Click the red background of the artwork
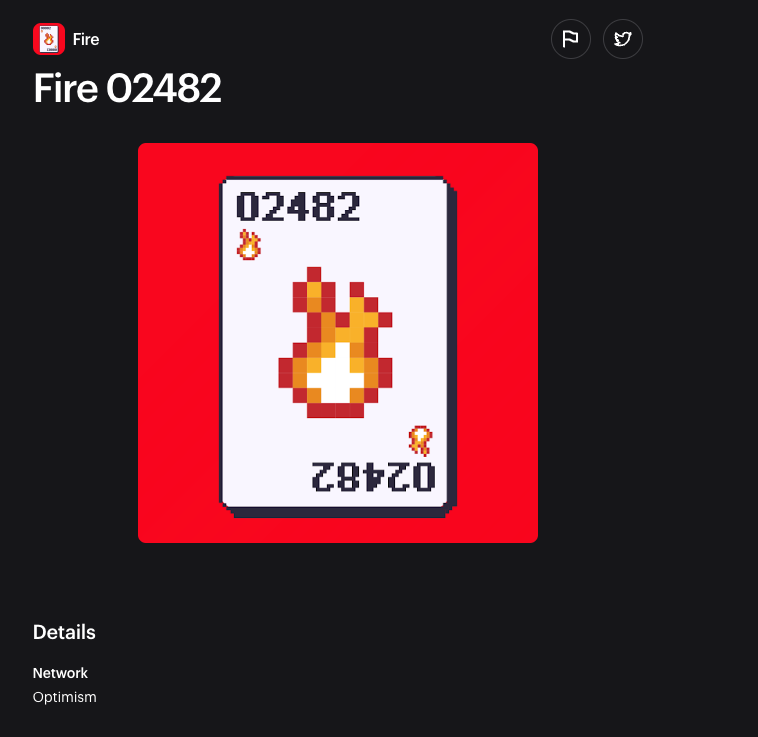This screenshot has height=737, width=758. 179,343
